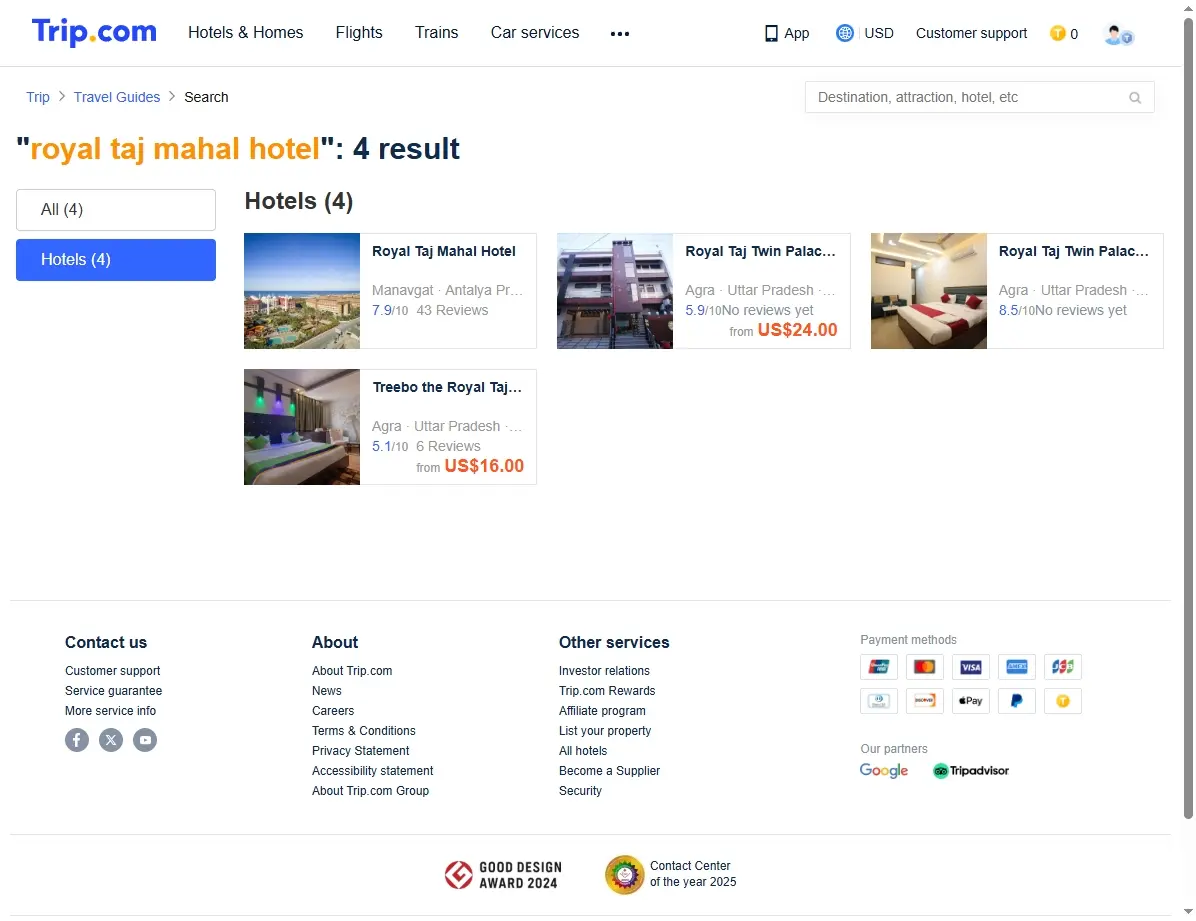Screen dimensions: 1196x921
Task: Open Terms & Conditions link
Action: pos(364,731)
